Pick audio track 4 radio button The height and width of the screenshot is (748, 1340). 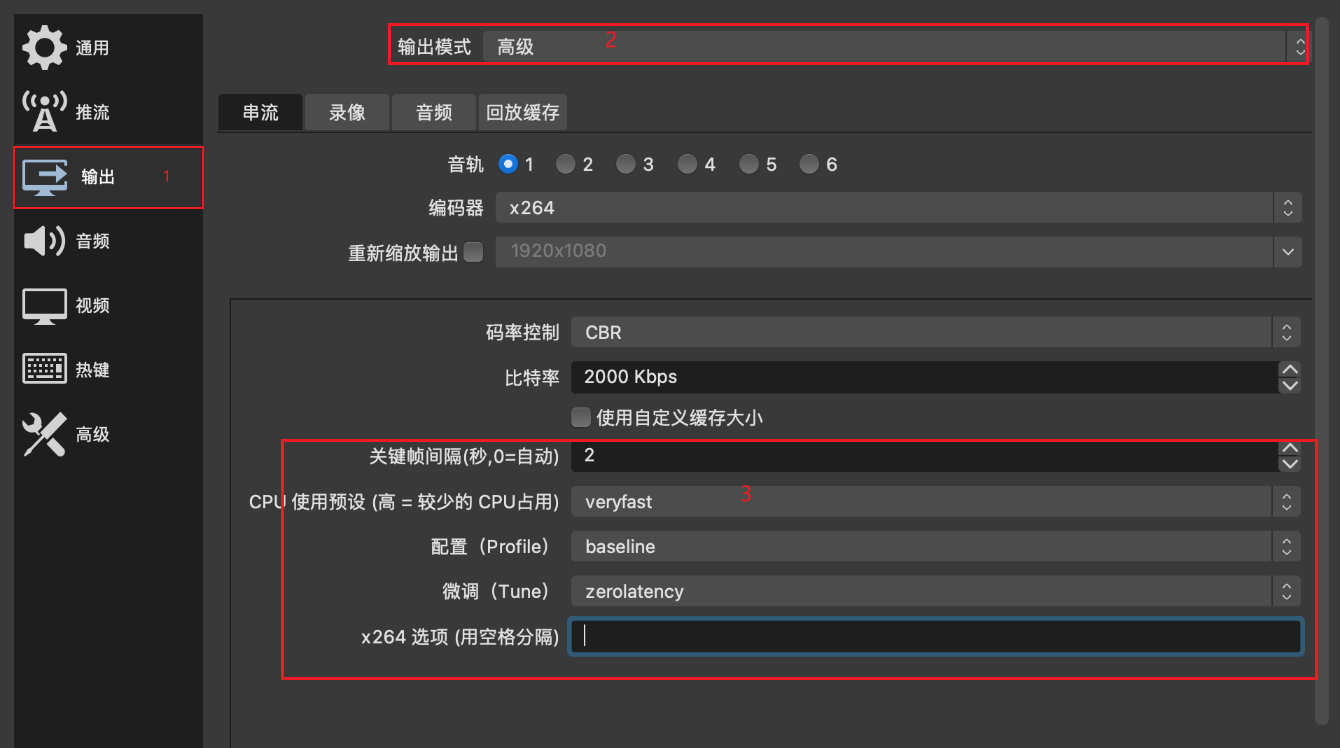pyautogui.click(x=688, y=164)
